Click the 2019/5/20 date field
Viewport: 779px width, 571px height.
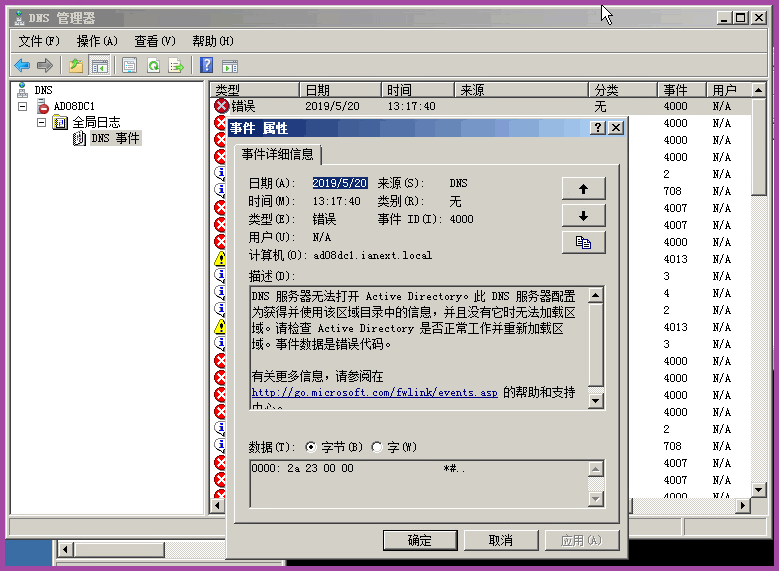(x=340, y=183)
